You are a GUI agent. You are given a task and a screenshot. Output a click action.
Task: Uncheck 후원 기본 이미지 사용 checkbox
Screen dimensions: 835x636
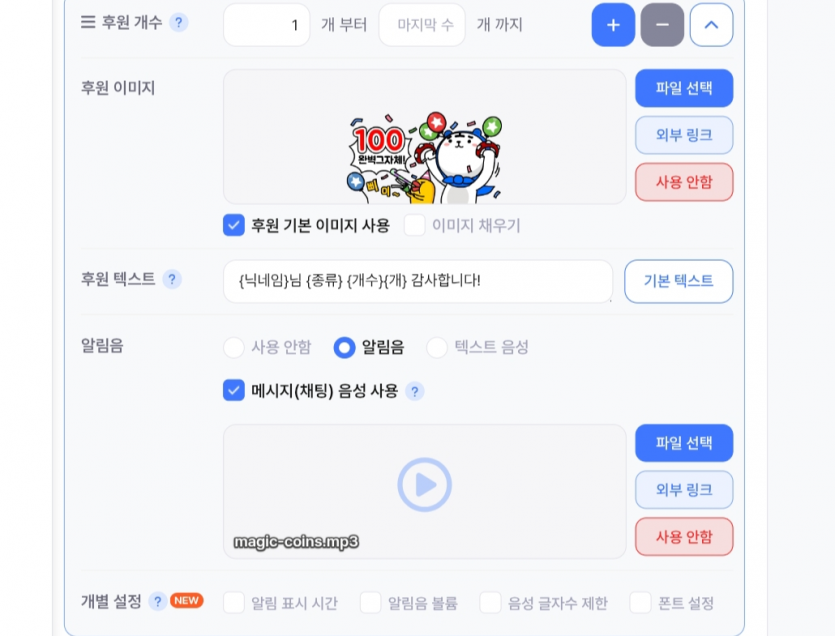[x=234, y=225]
